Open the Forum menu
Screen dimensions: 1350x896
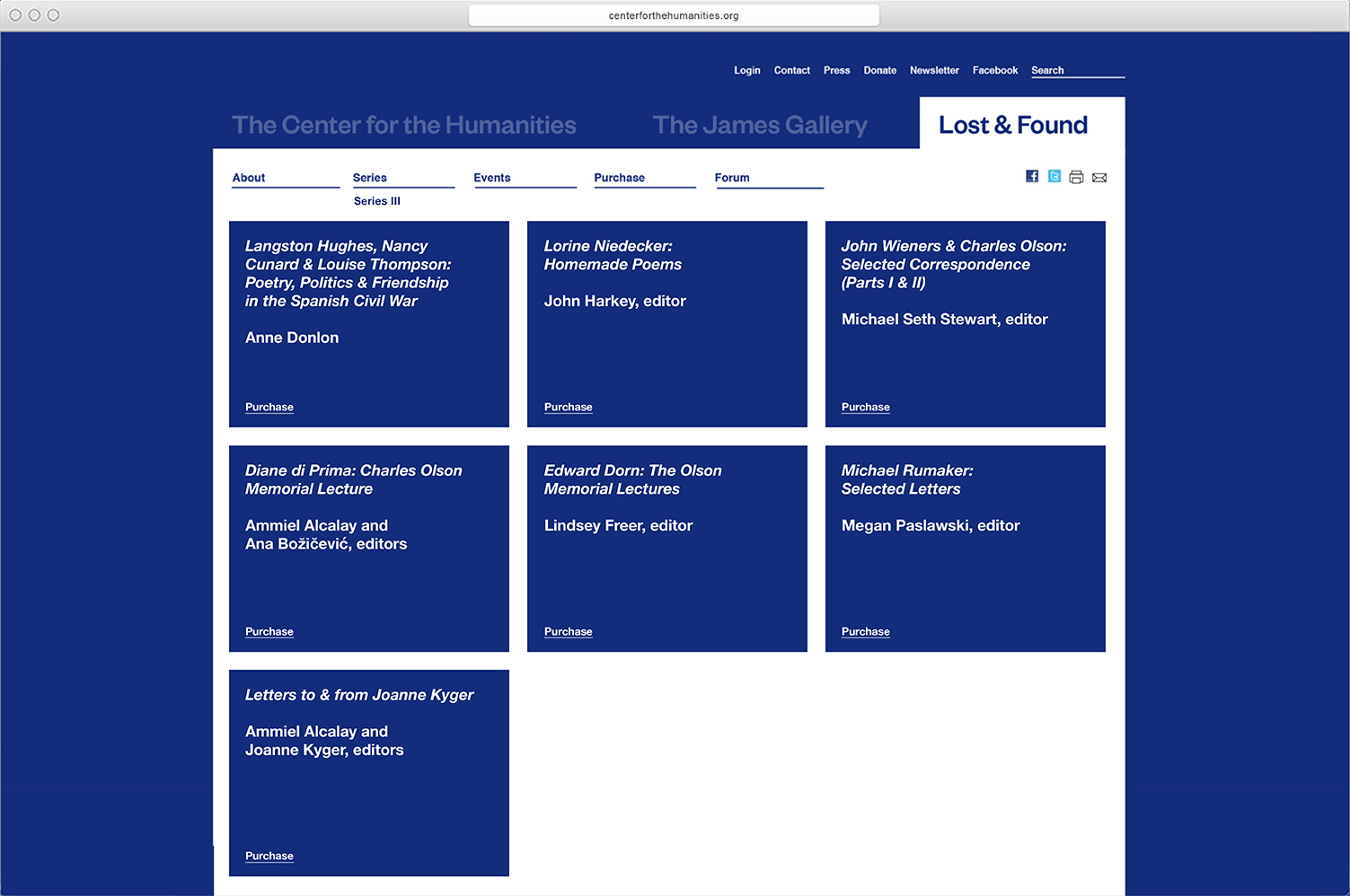click(x=732, y=178)
